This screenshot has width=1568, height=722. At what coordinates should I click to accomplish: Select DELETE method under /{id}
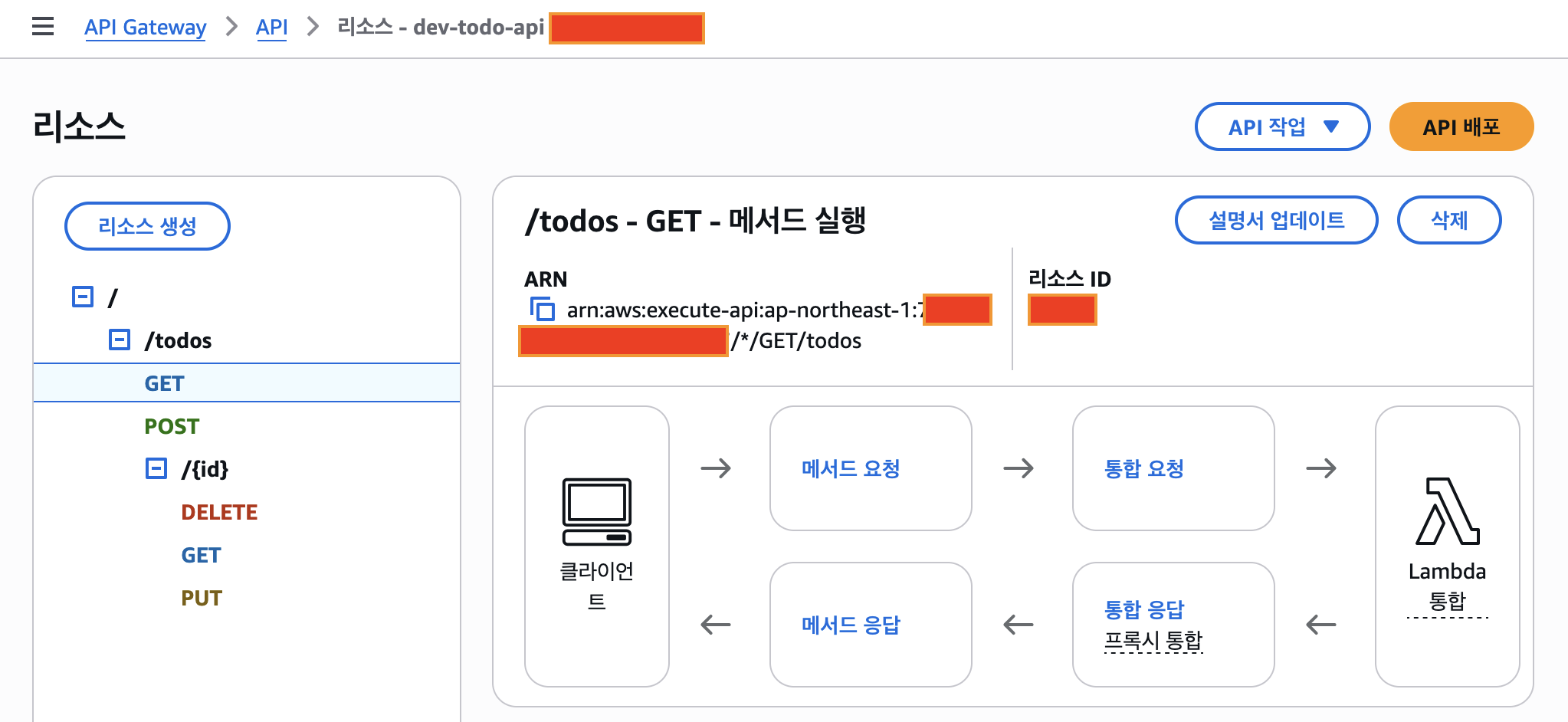coord(219,512)
